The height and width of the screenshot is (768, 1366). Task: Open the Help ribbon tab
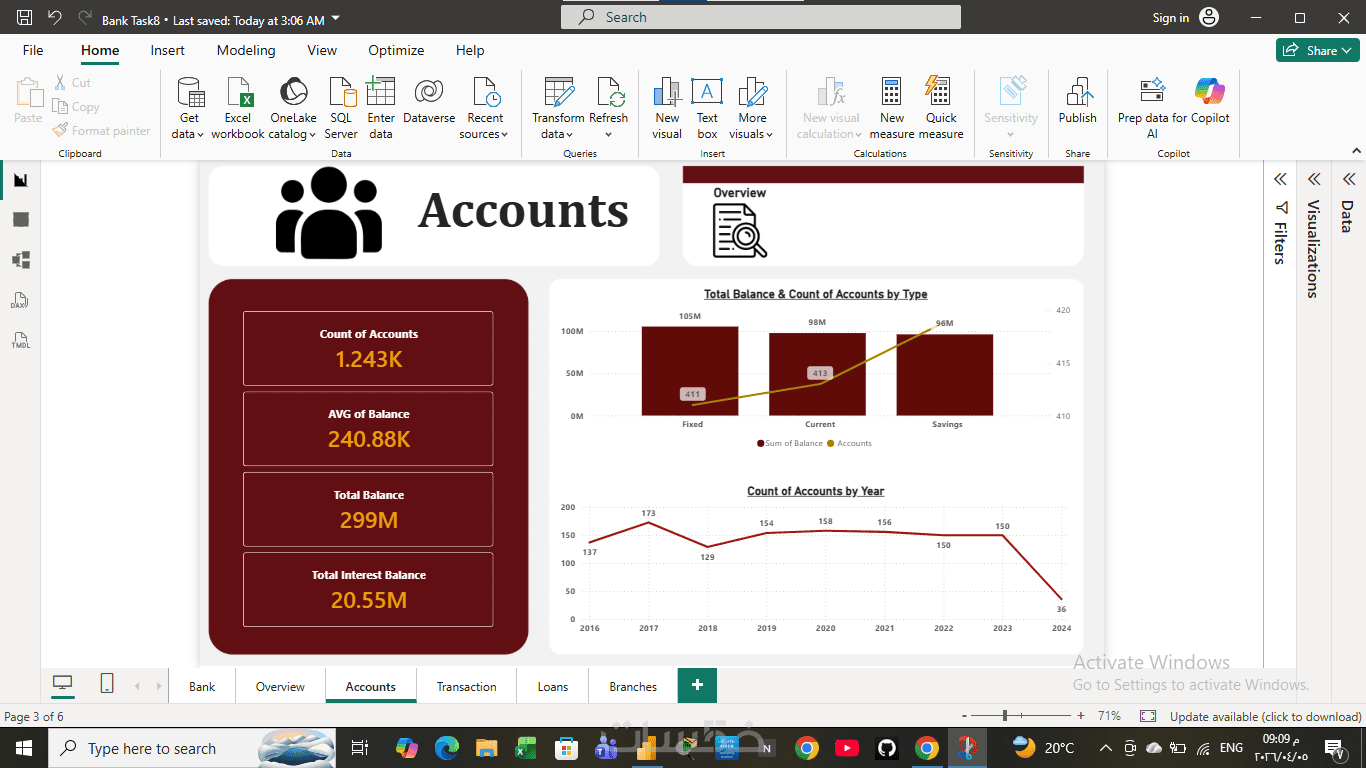pos(470,50)
